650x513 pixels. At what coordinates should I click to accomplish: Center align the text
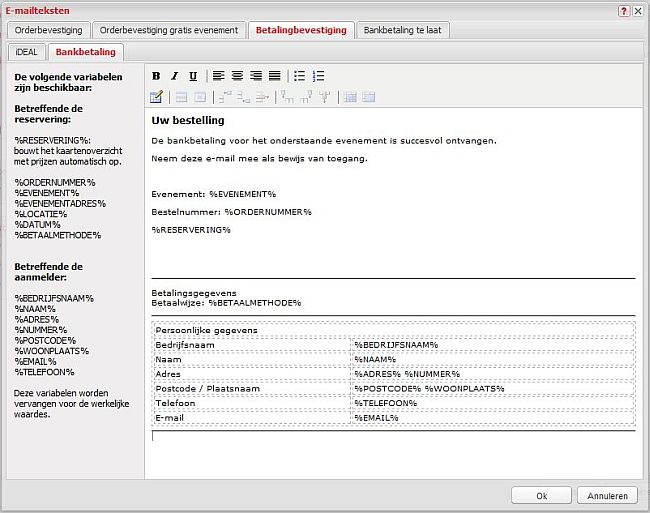[237, 76]
